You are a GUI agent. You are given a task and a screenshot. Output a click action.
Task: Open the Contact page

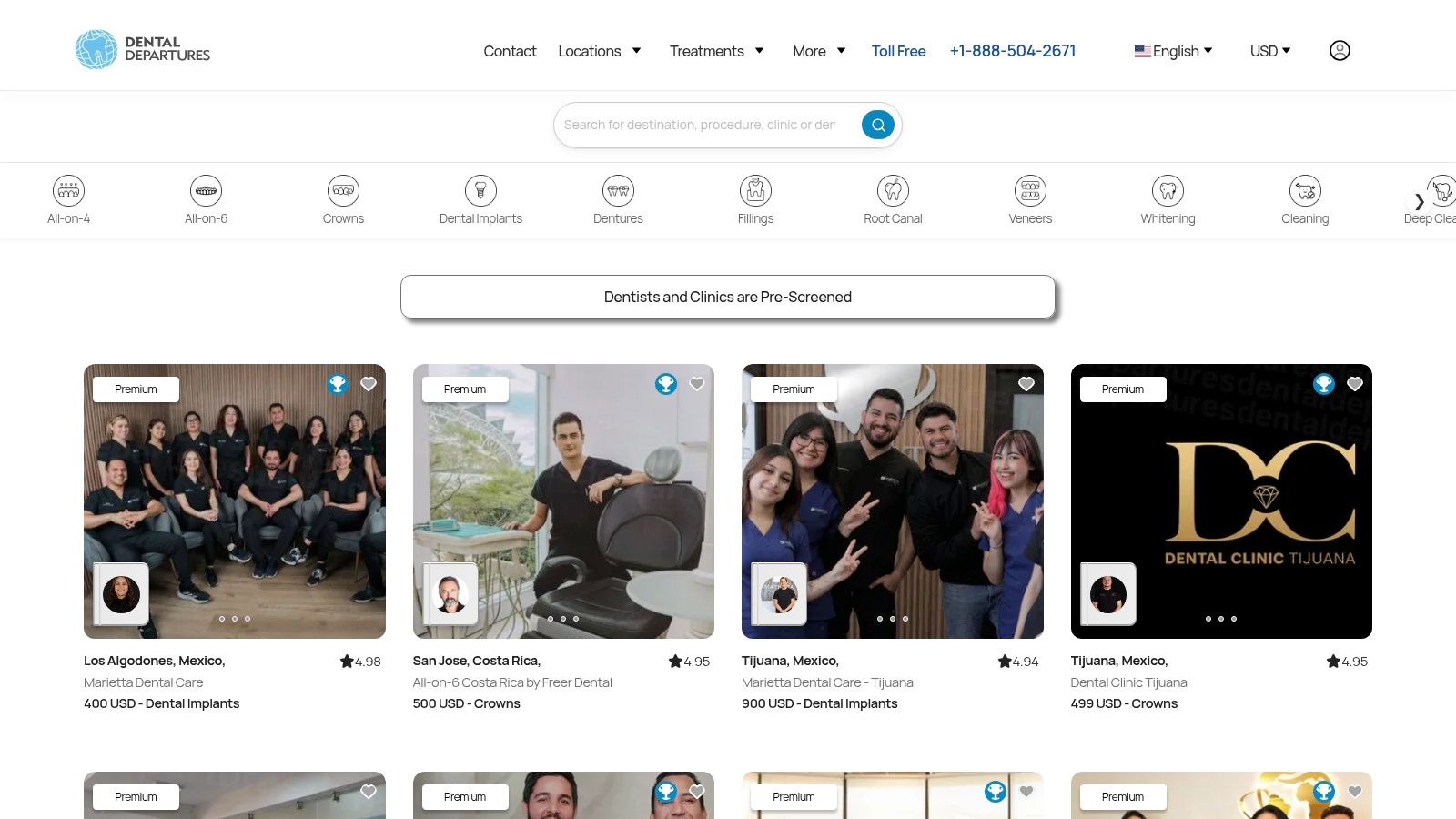tap(510, 51)
